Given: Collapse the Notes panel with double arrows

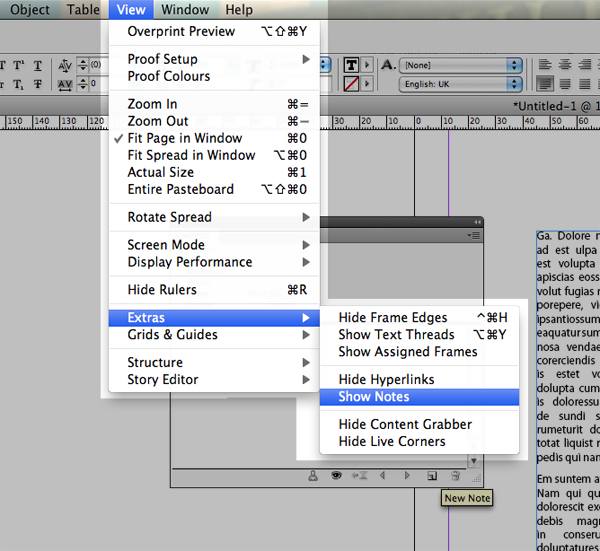Looking at the screenshot, I should point(477,222).
